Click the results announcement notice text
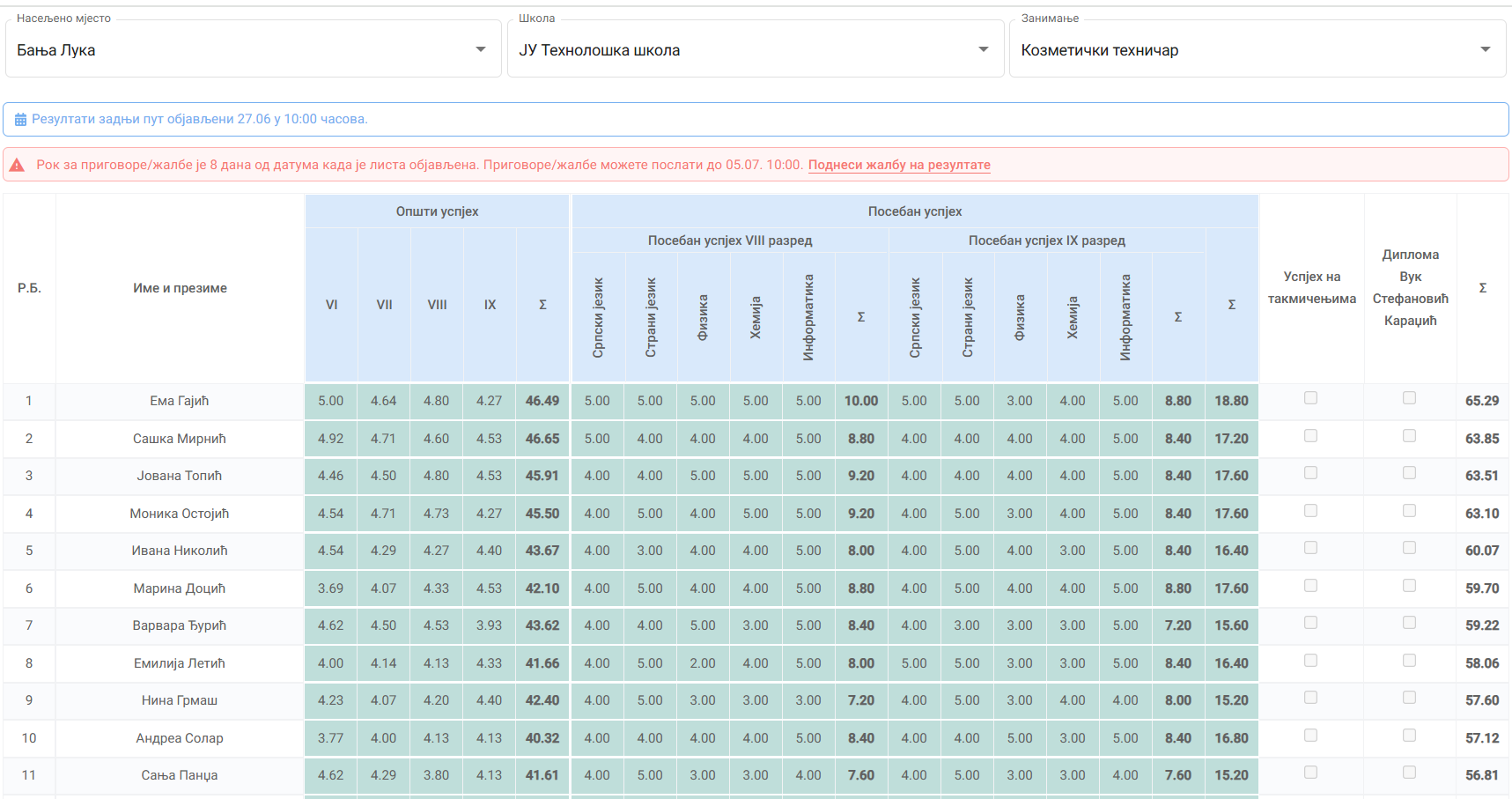Viewport: 1512px width, 799px height. [200, 119]
